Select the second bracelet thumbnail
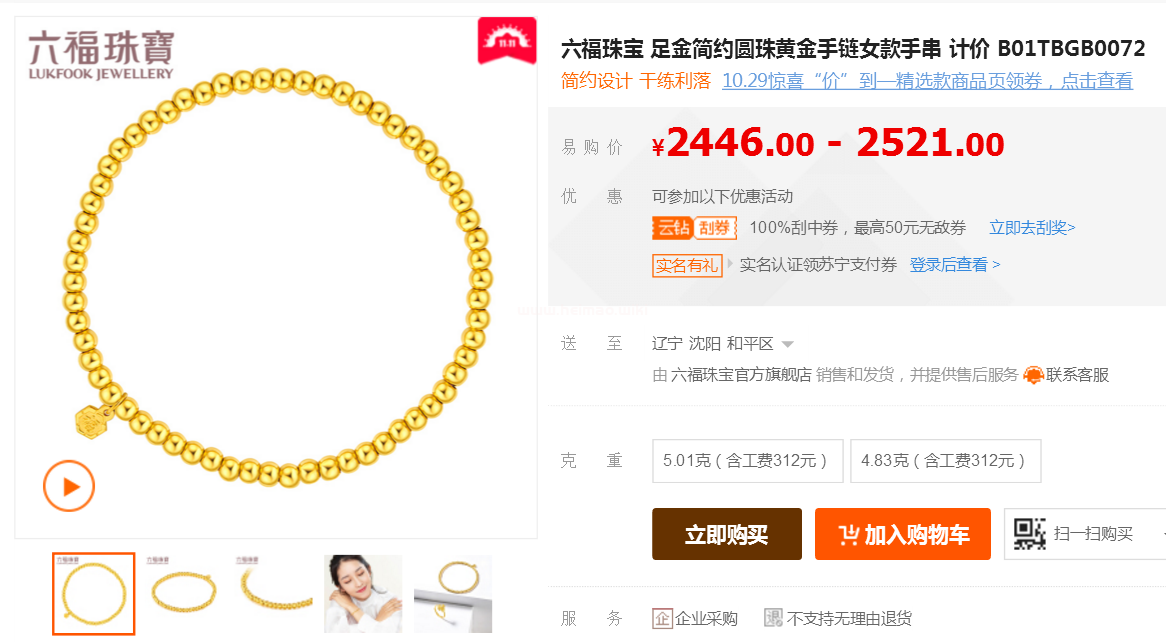 (x=184, y=594)
